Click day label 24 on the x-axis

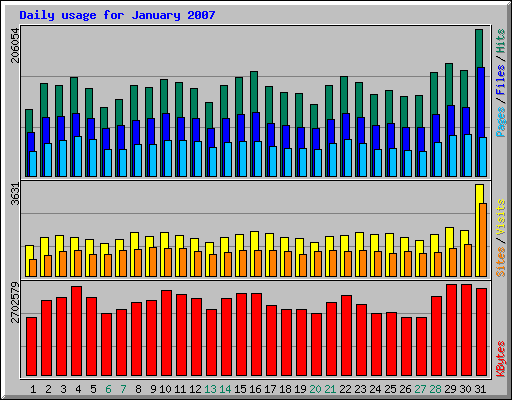[375, 389]
